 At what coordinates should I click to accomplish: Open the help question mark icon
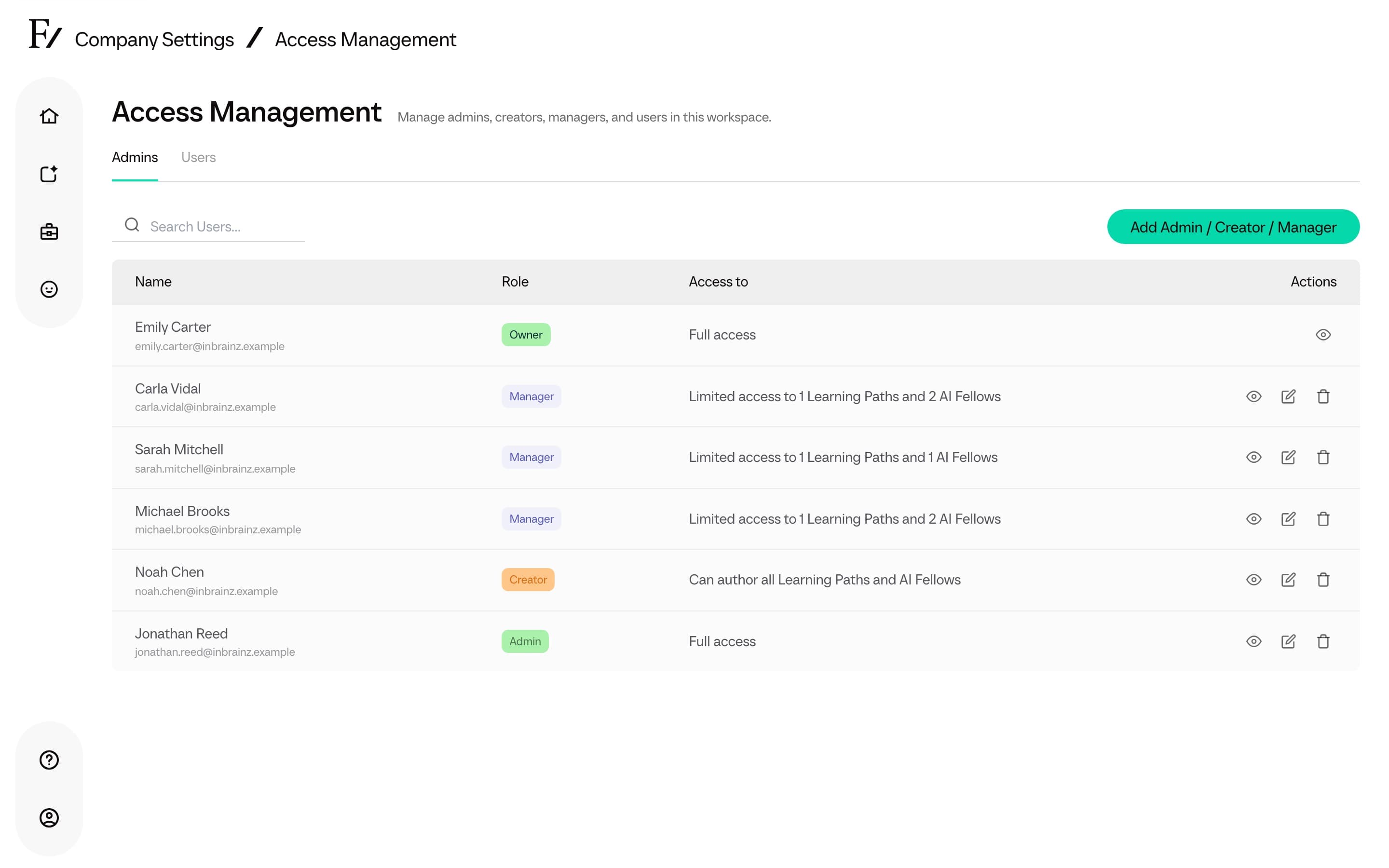(49, 760)
